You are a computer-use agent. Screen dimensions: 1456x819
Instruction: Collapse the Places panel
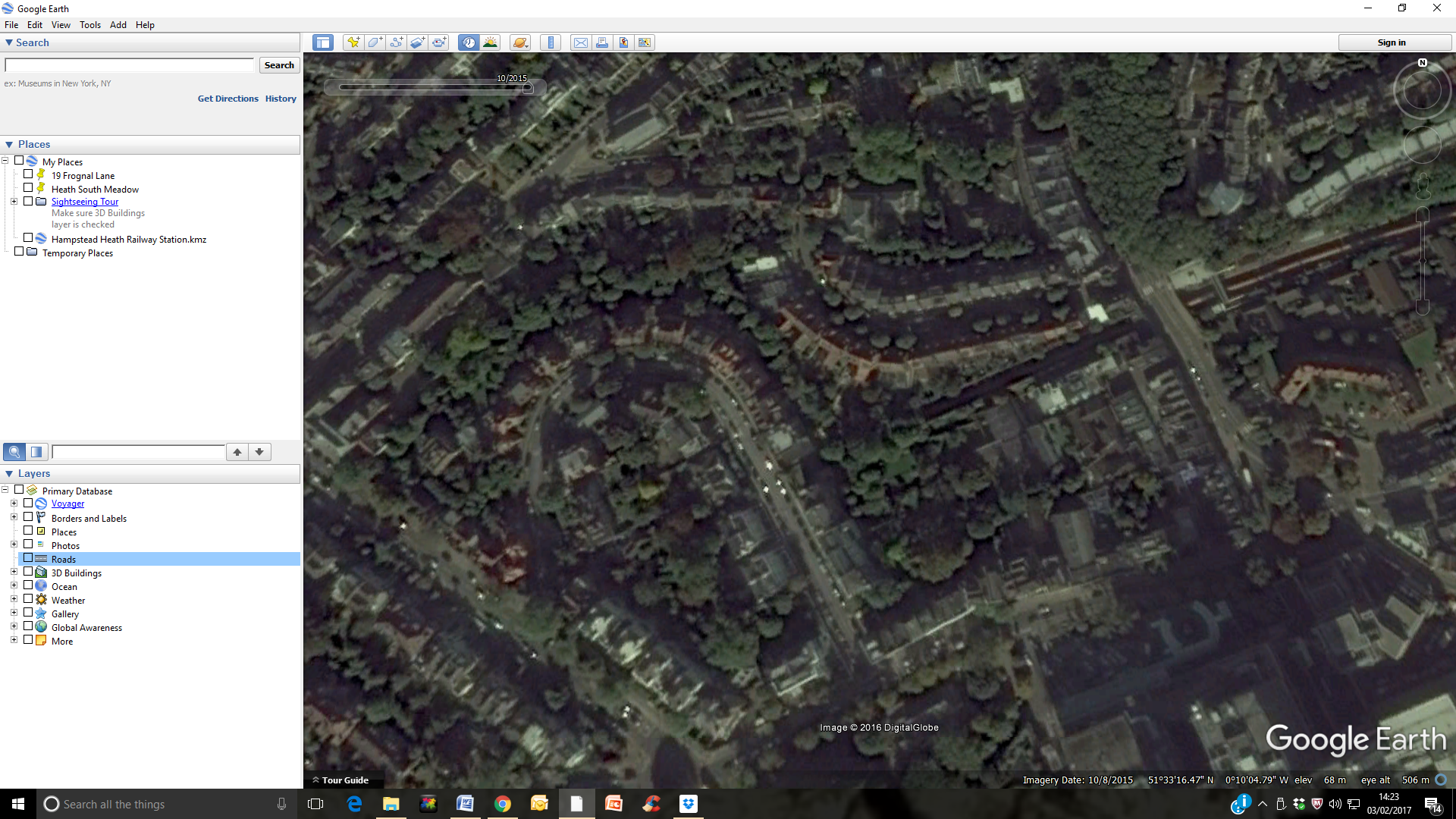point(9,144)
